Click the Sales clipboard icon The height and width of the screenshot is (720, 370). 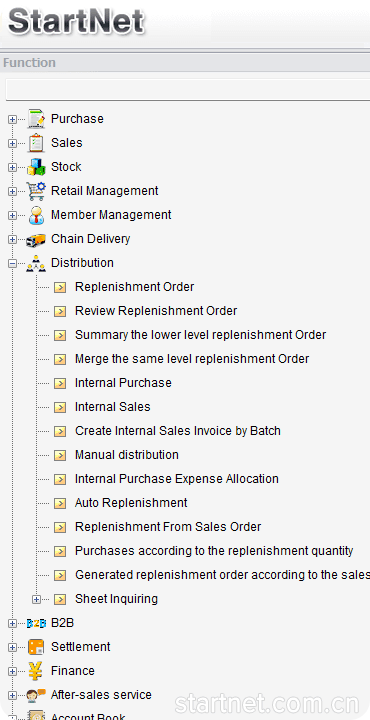[x=36, y=143]
